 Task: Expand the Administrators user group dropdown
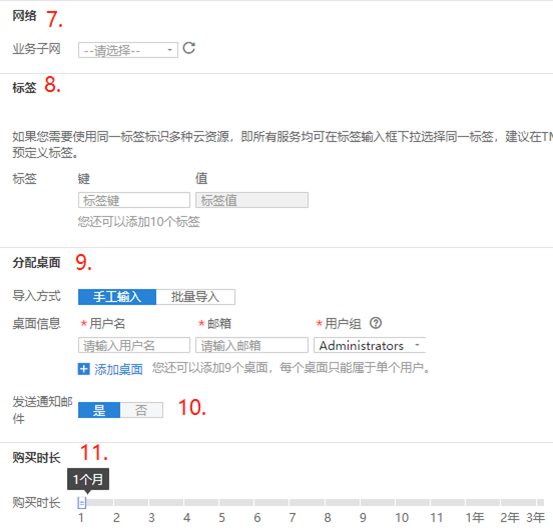pos(370,345)
